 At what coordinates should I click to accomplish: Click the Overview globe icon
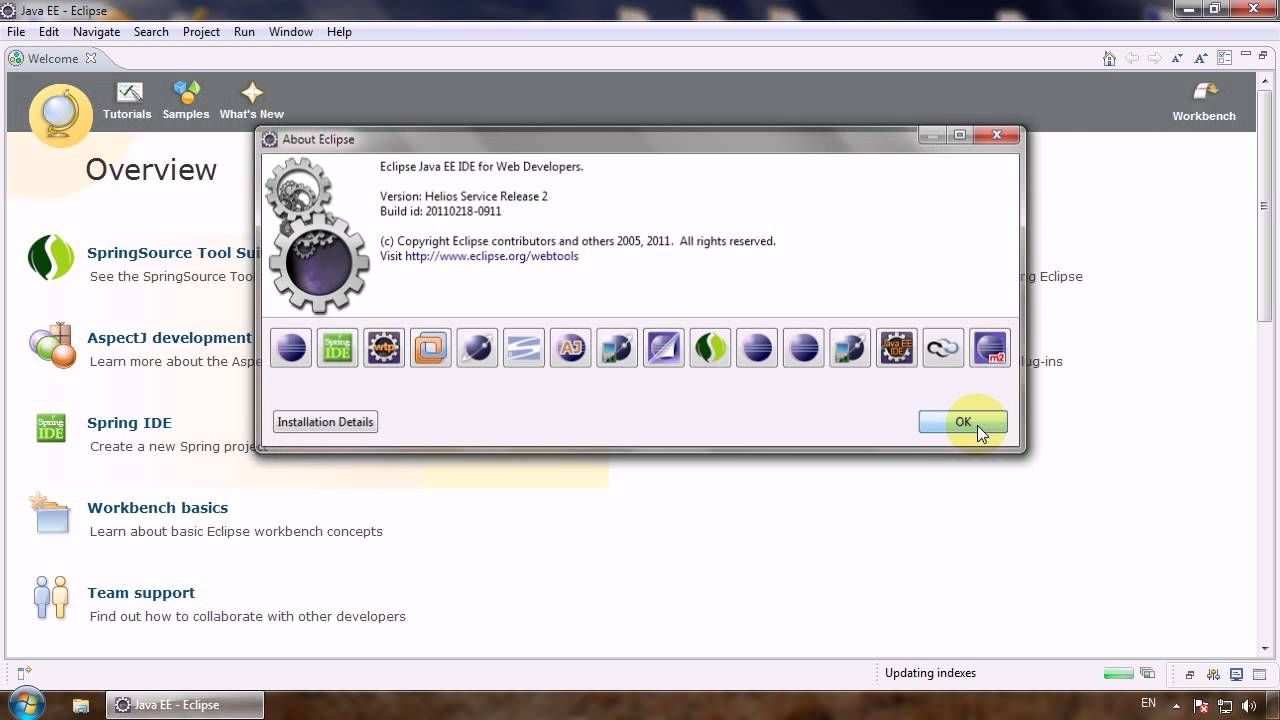(60, 115)
